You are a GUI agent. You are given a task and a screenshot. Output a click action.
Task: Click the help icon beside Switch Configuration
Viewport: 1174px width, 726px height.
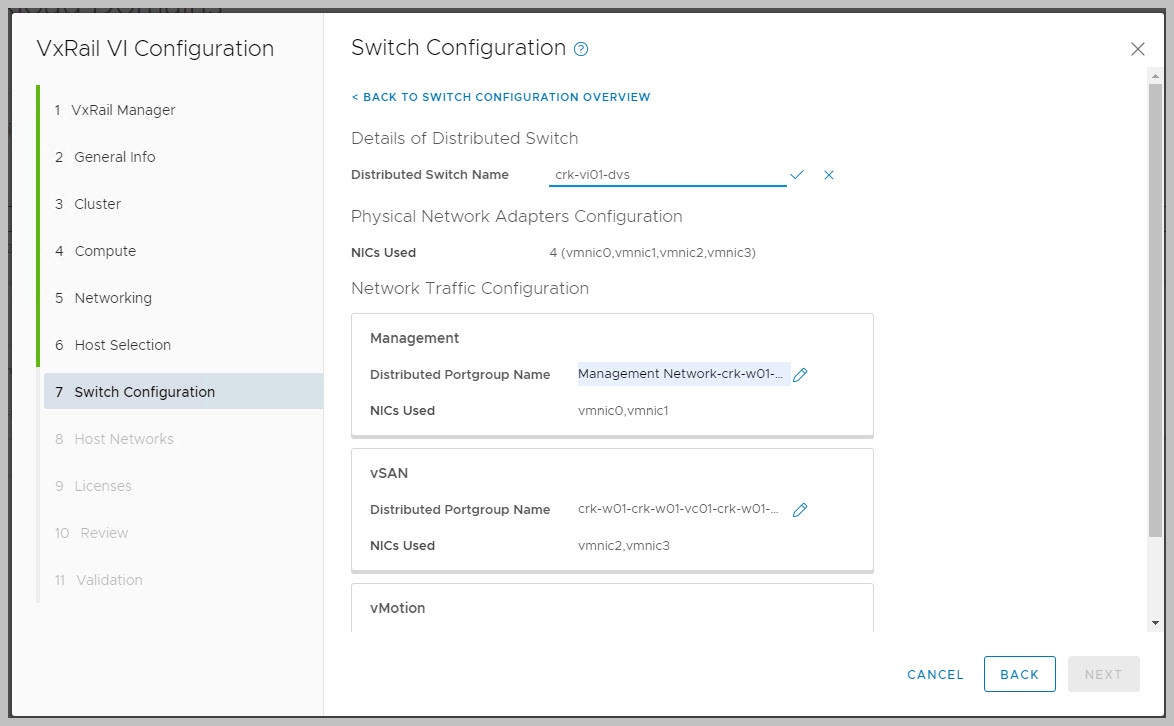tap(581, 49)
